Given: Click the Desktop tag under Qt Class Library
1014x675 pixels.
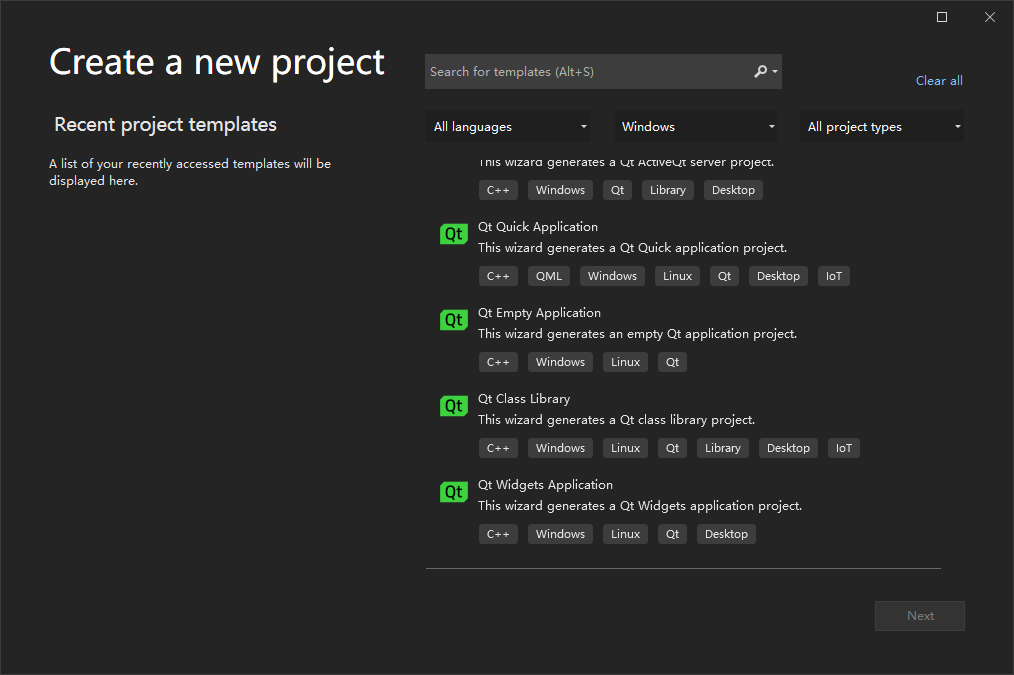Looking at the screenshot, I should click(x=788, y=448).
